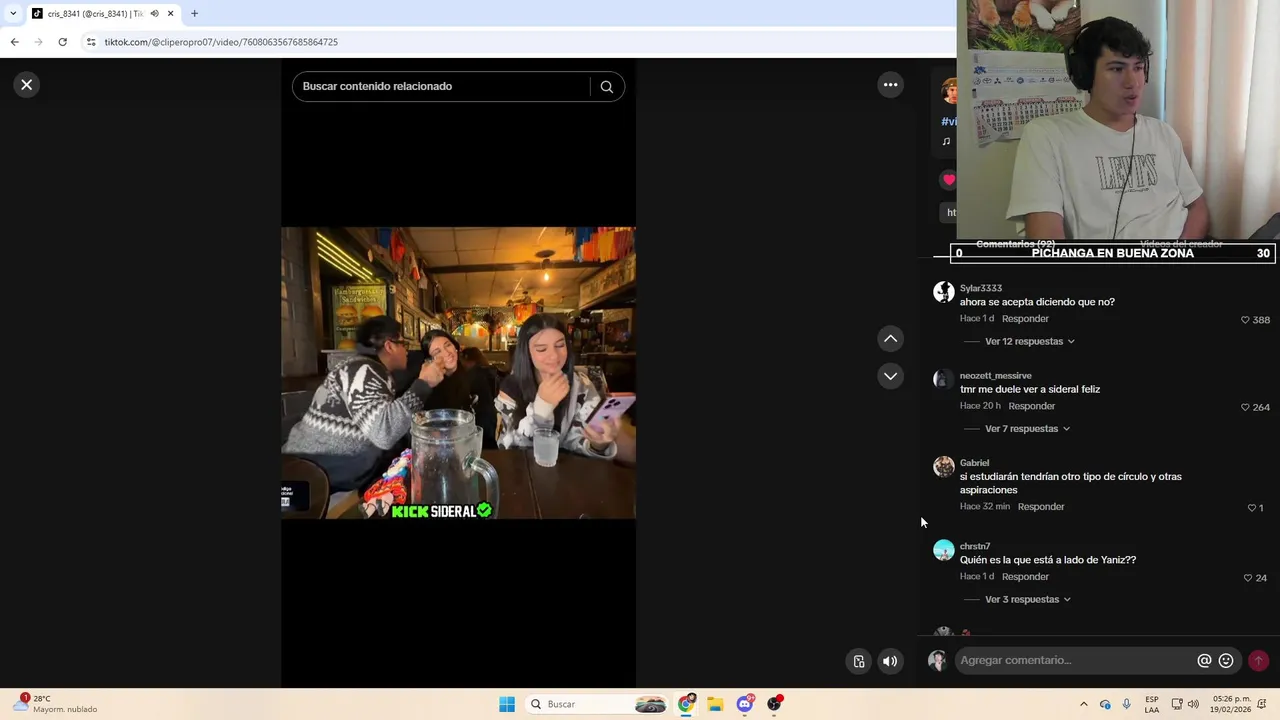1280x720 pixels.
Task: Open the Windows Start menu
Action: click(x=507, y=704)
